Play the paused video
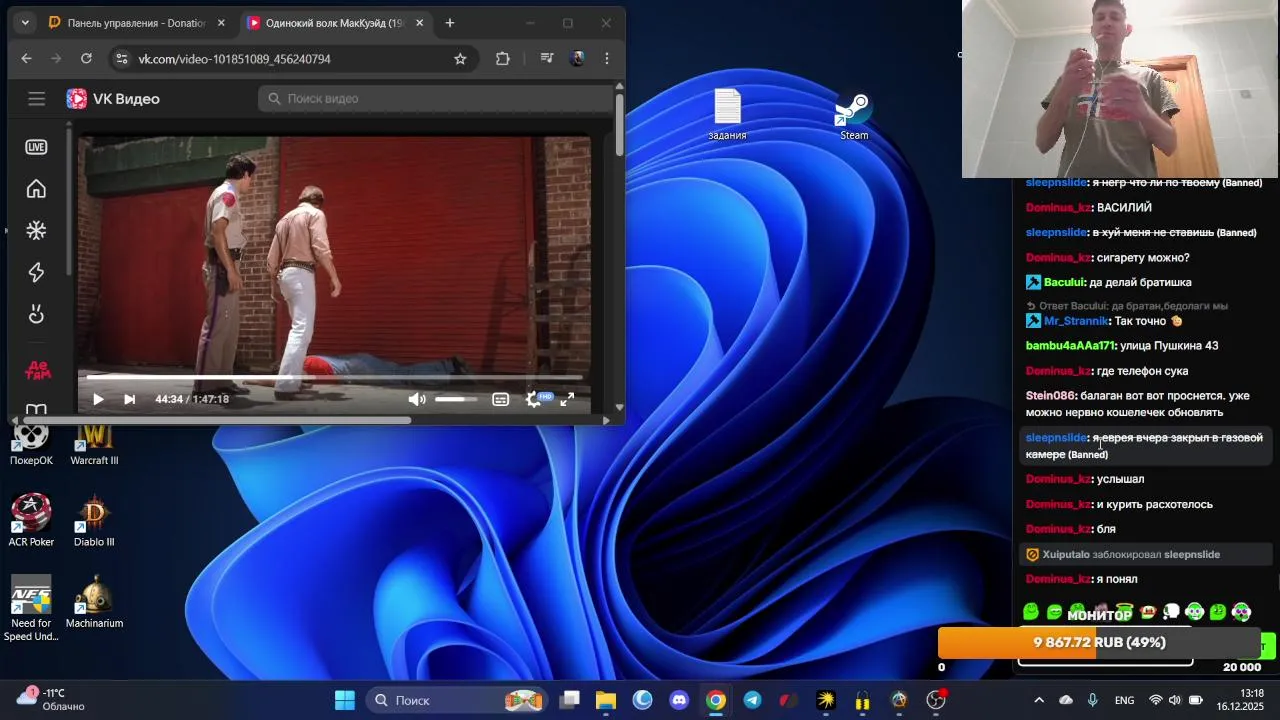 (98, 399)
